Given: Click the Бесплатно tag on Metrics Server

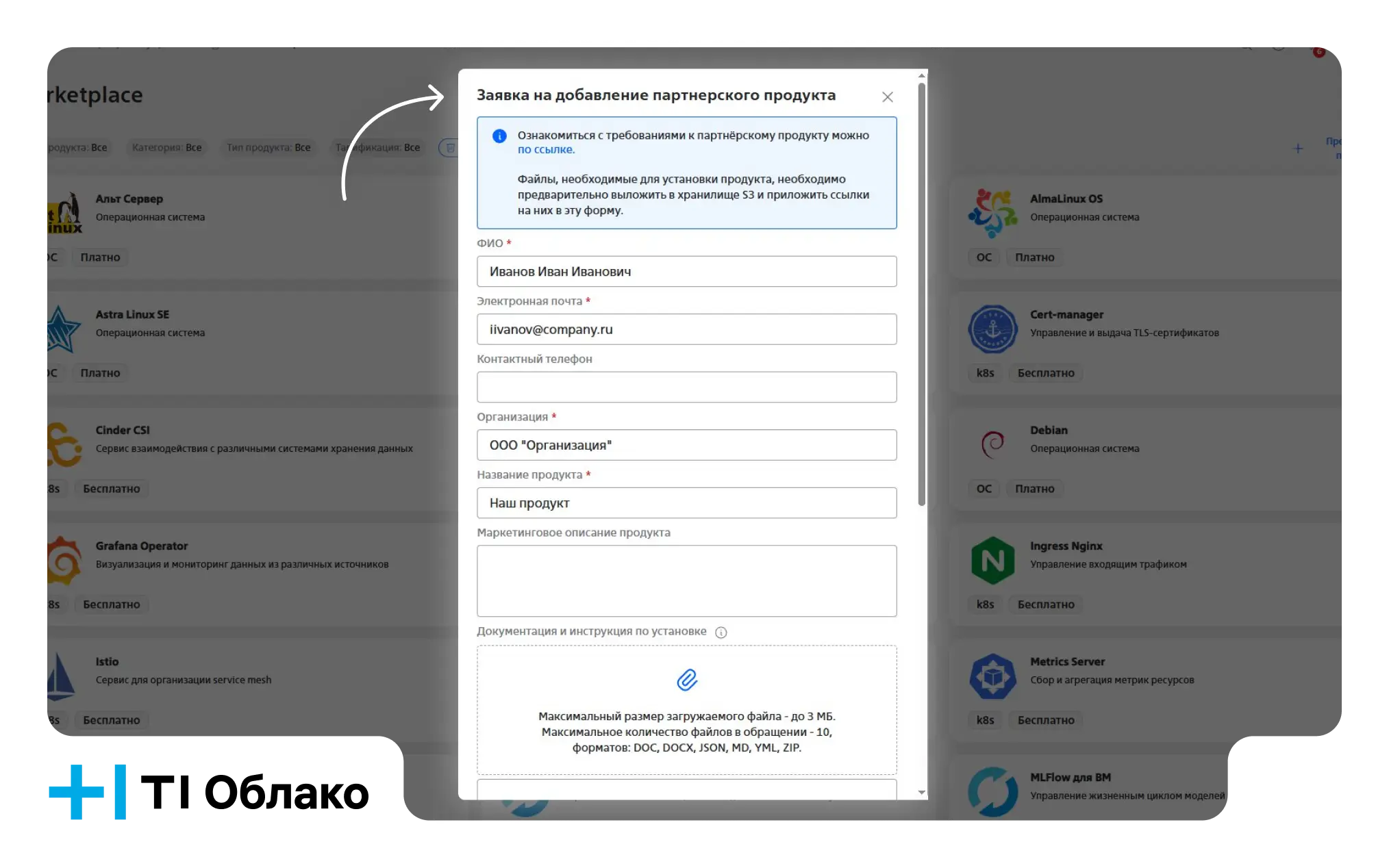Looking at the screenshot, I should point(1046,720).
